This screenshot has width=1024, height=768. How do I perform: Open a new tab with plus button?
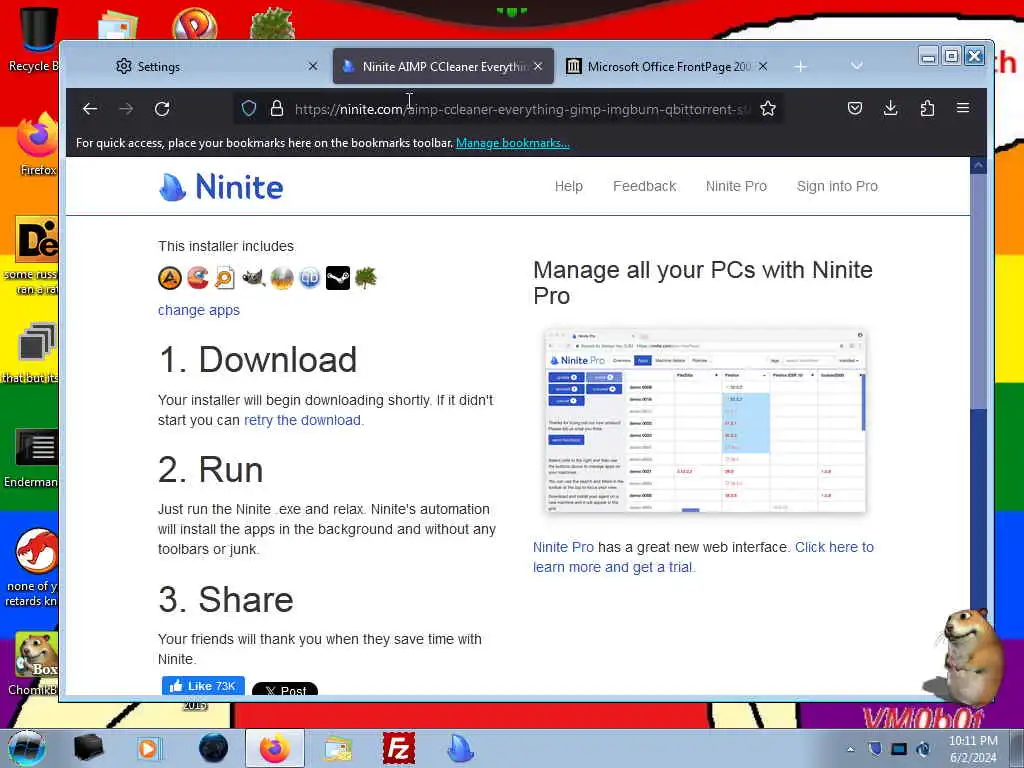801,67
